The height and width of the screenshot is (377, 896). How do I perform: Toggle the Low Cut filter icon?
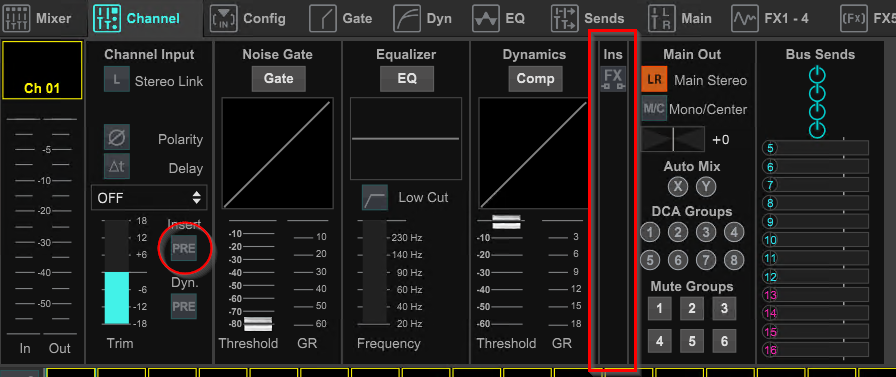click(374, 198)
